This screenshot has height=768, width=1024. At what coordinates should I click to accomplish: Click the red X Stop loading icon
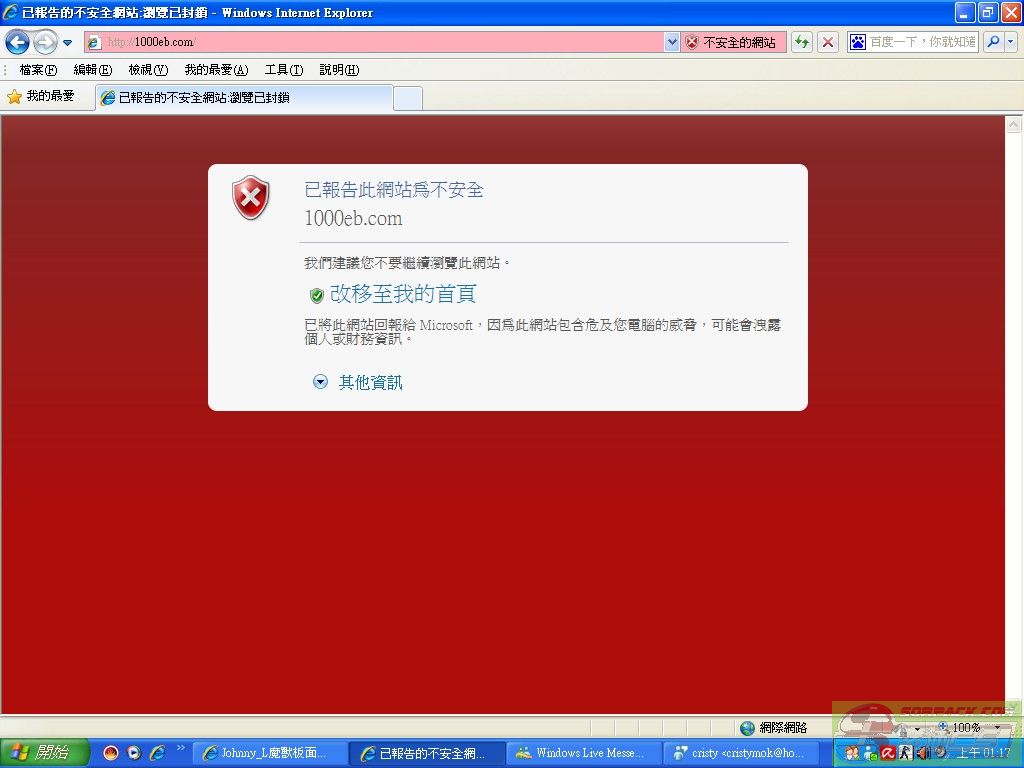point(828,42)
